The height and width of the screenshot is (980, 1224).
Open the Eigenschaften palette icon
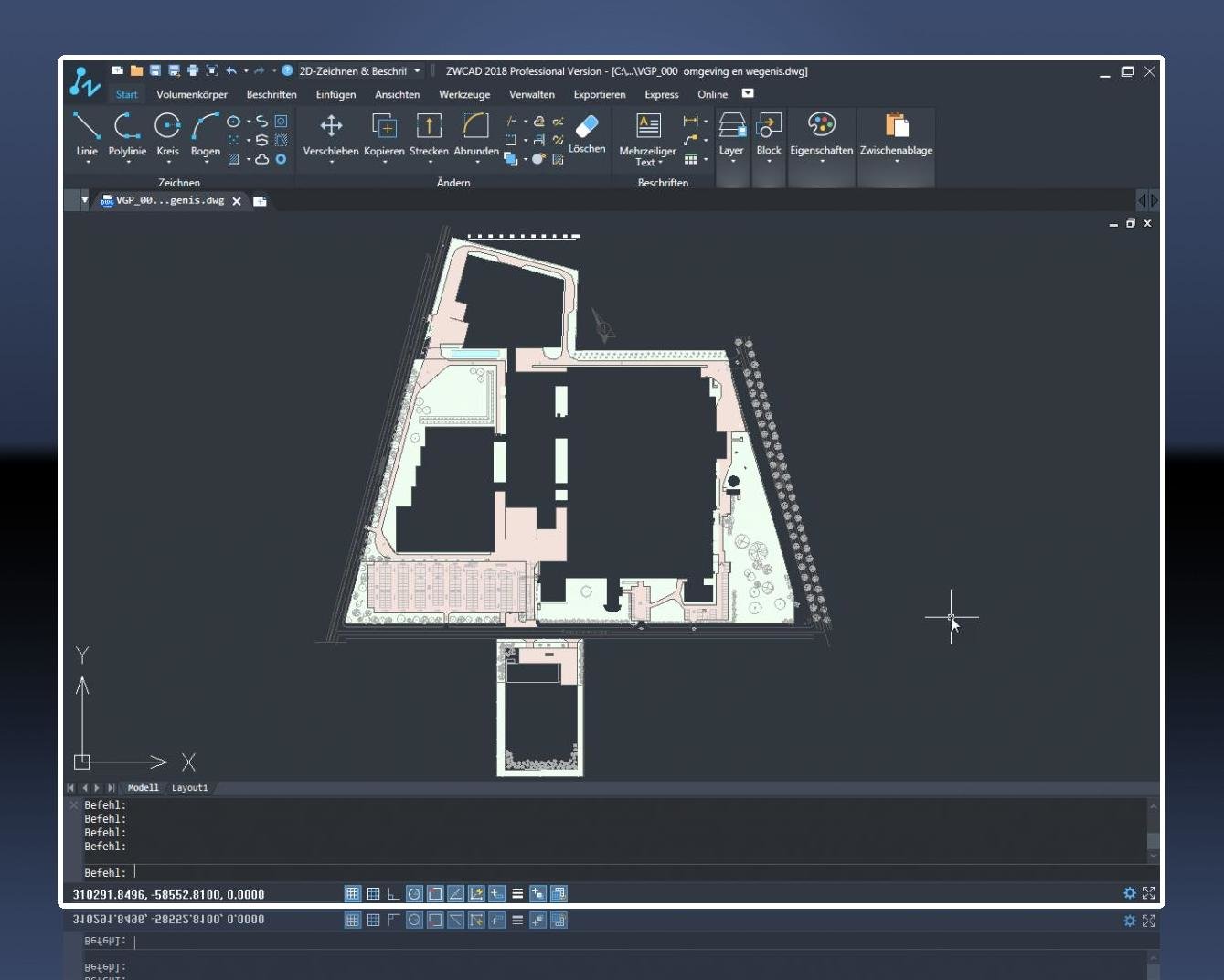pyautogui.click(x=822, y=124)
